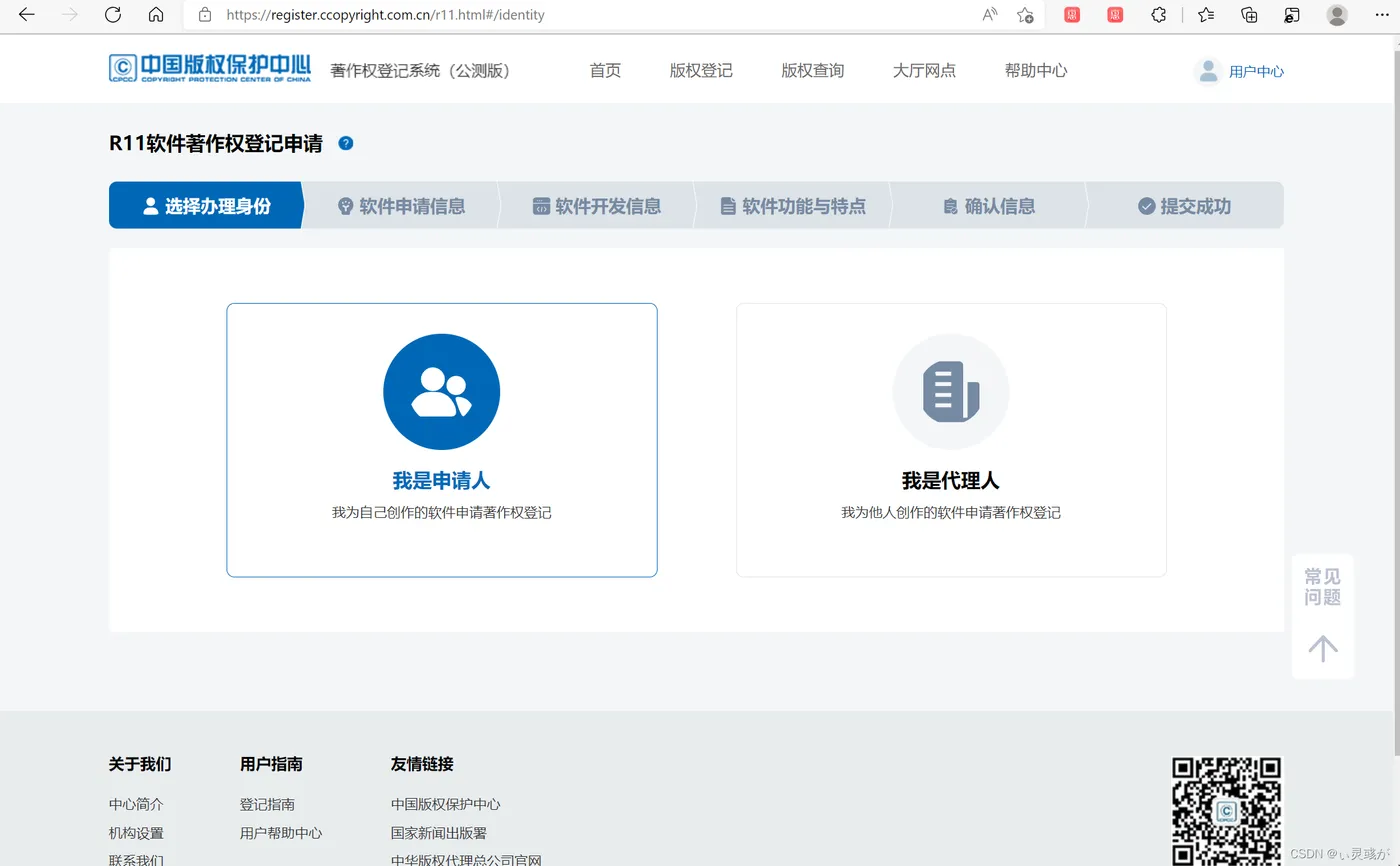Open 大厅网点 menu item
Viewport: 1400px width, 866px height.
(924, 71)
